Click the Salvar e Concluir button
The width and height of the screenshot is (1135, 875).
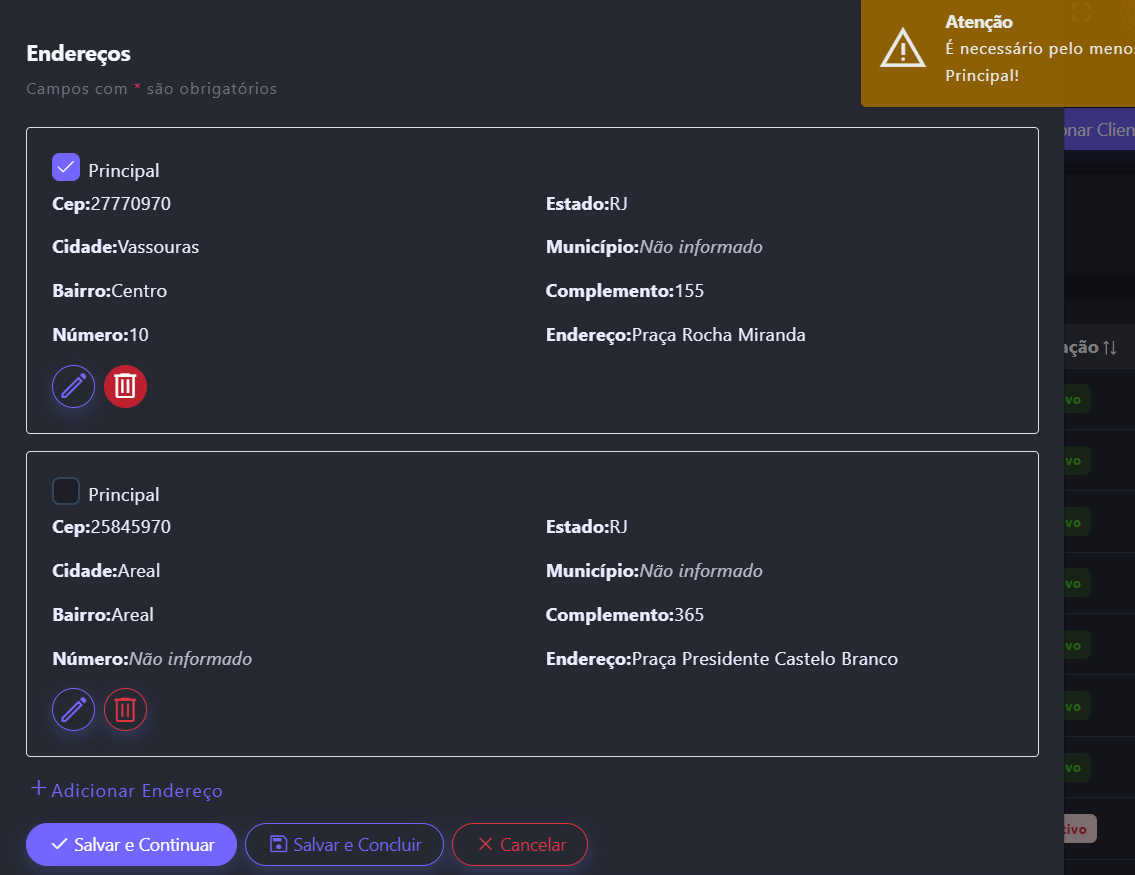click(344, 845)
